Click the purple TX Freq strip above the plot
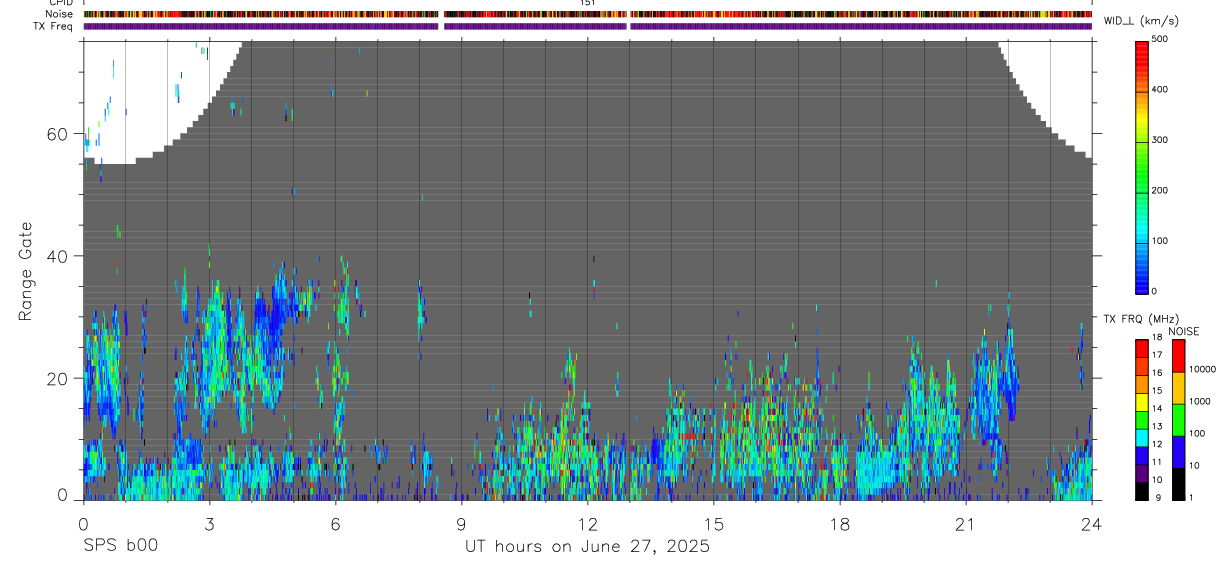 [587, 26]
